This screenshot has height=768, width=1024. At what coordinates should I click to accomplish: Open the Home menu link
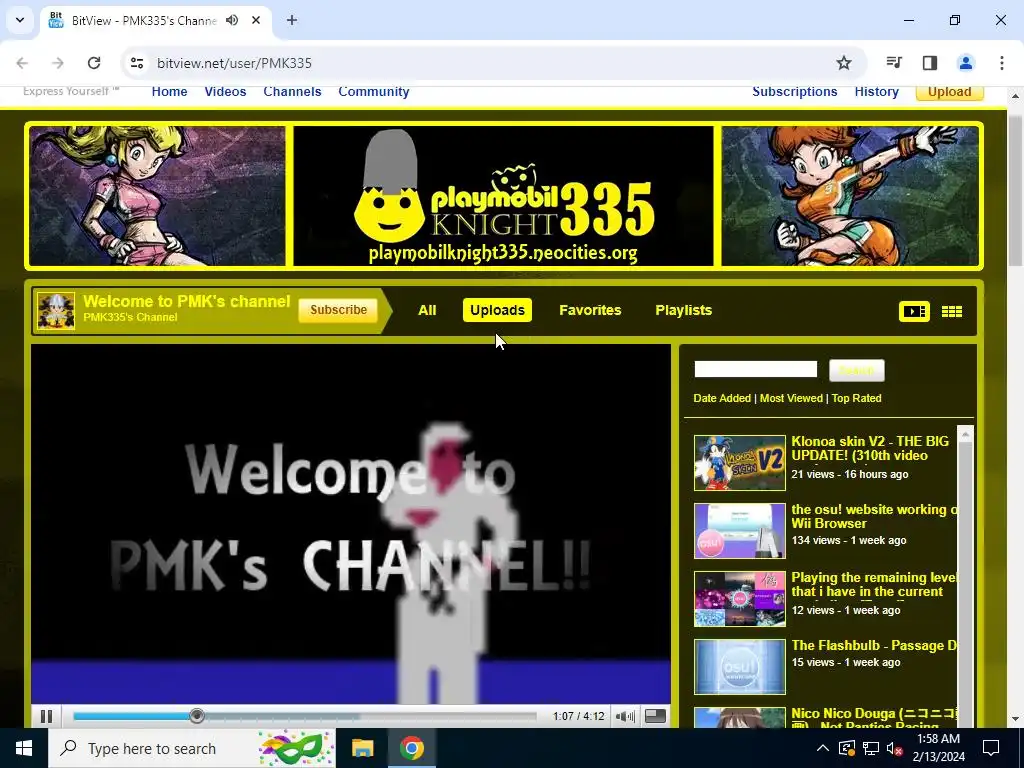169,91
